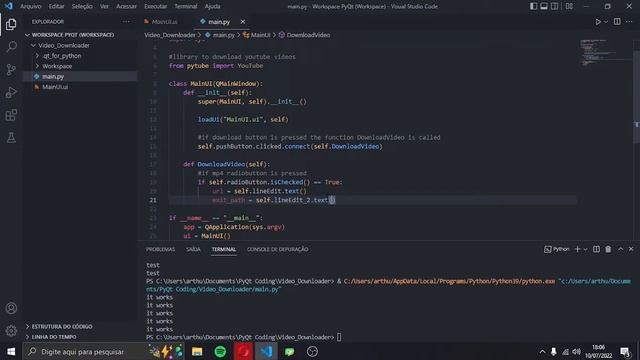This screenshot has height=360, width=640.
Task: Customize layout icon in title bar
Action: 569,6
